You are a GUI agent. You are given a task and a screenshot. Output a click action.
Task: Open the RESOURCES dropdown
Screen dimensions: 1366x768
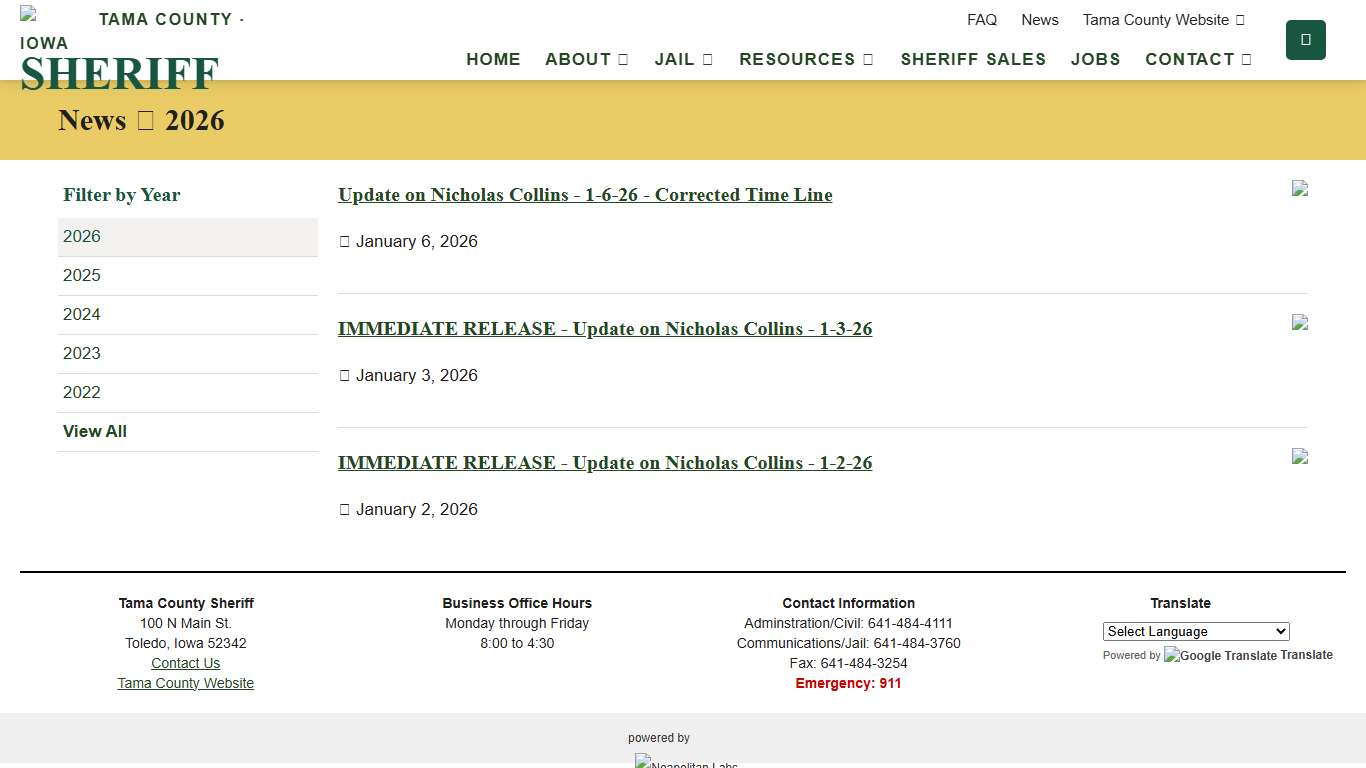(x=806, y=59)
